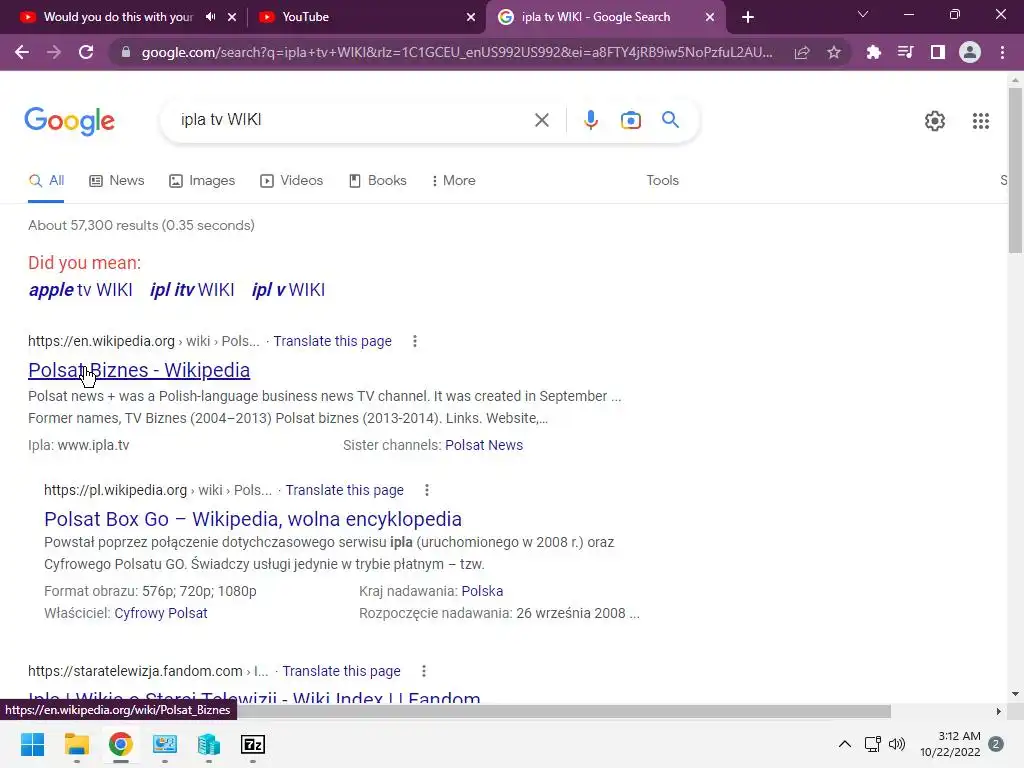View site security lock icon
Viewport: 1024px width, 768px height.
coord(125,52)
